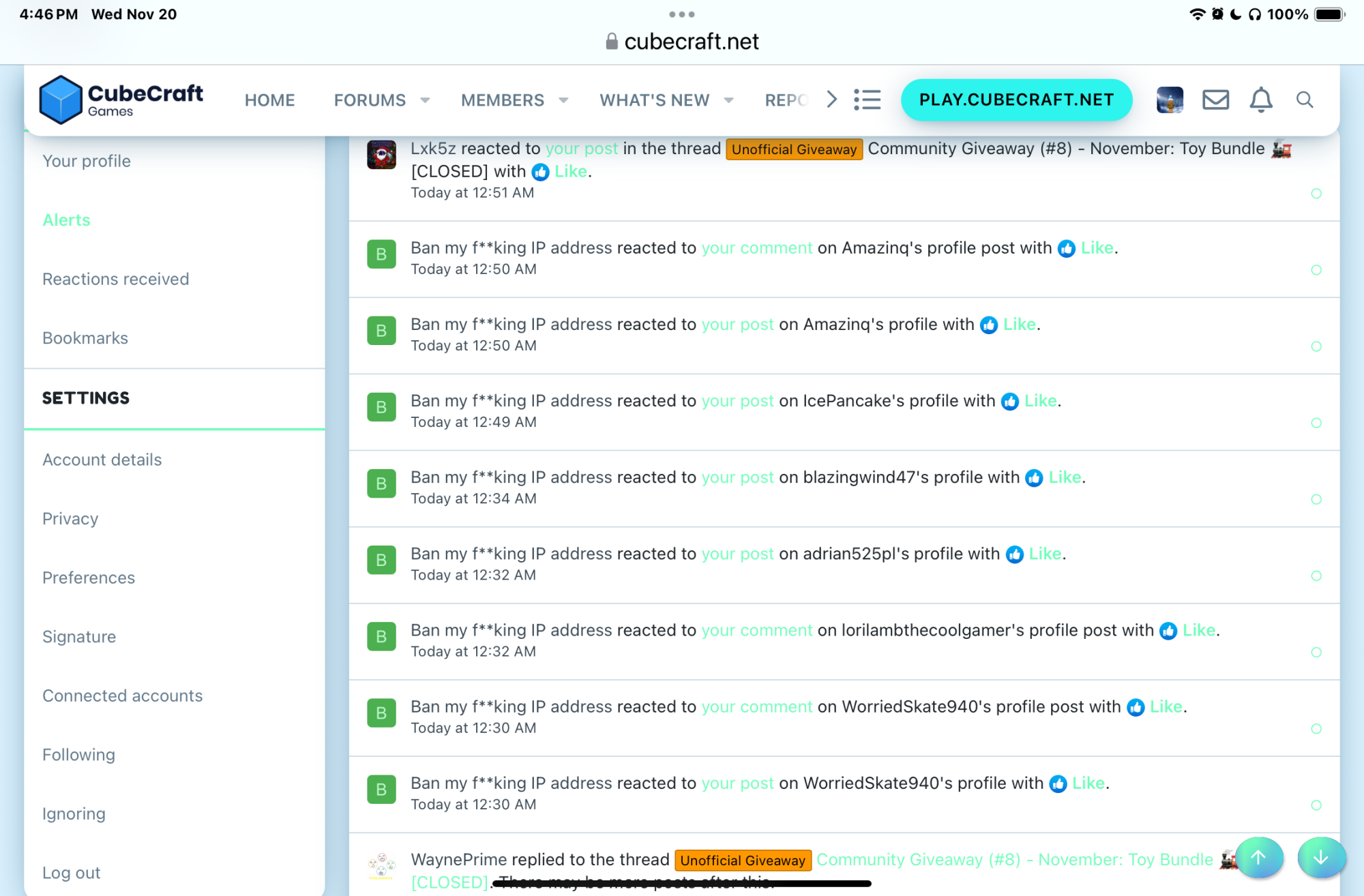The image size is (1364, 896).
Task: Expand the Forums dropdown arrow
Action: 425,100
